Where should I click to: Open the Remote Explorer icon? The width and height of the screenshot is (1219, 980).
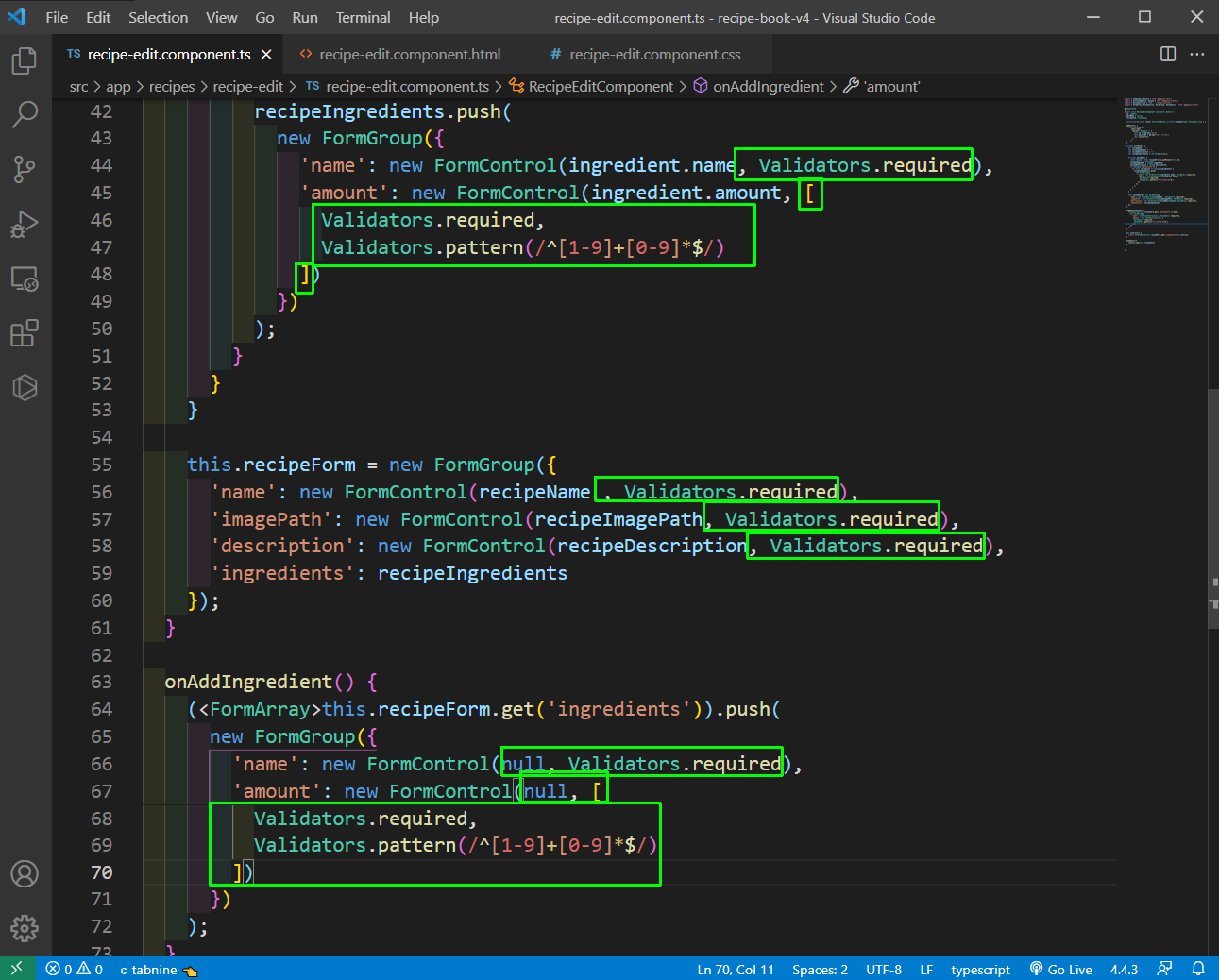pos(25,279)
